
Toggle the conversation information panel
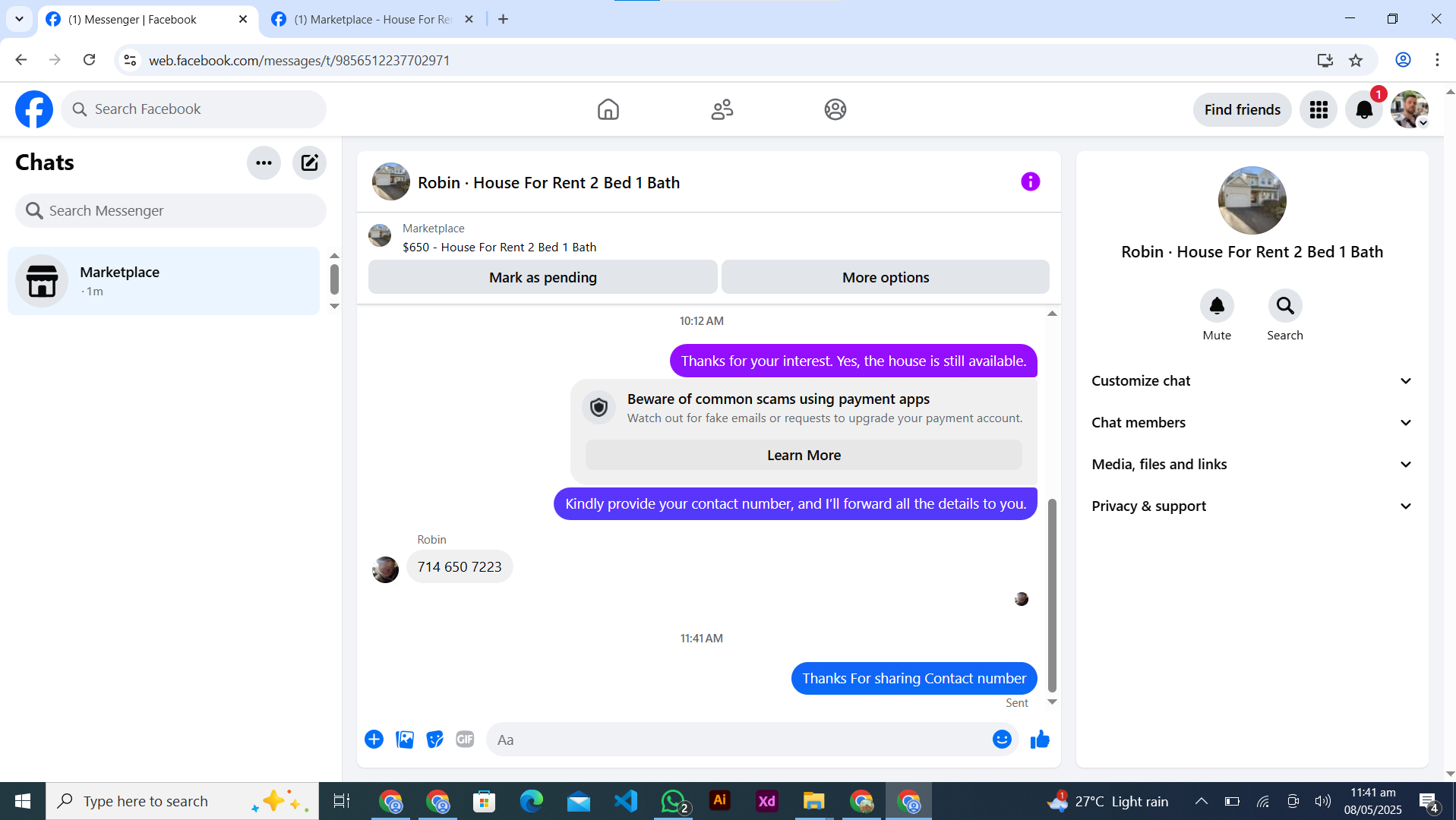click(x=1030, y=181)
